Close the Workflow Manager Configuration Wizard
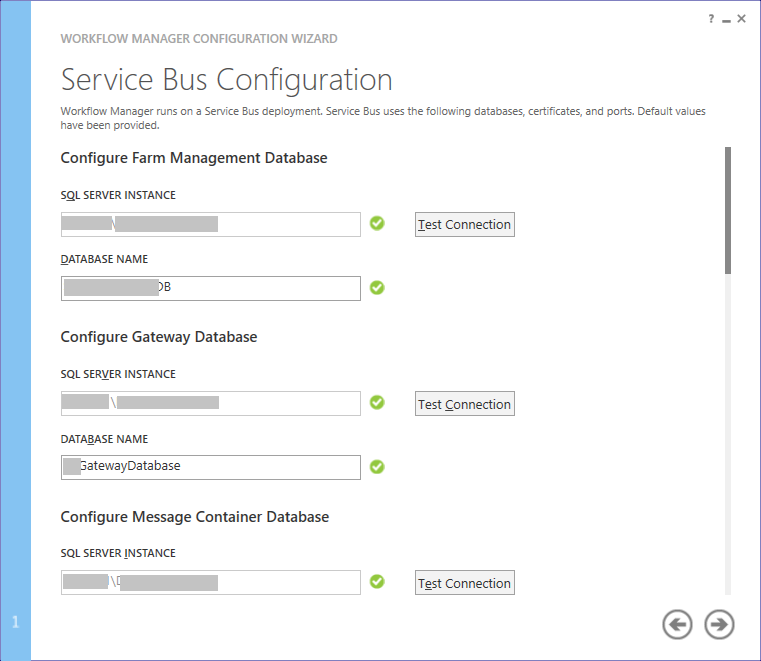 click(x=742, y=19)
